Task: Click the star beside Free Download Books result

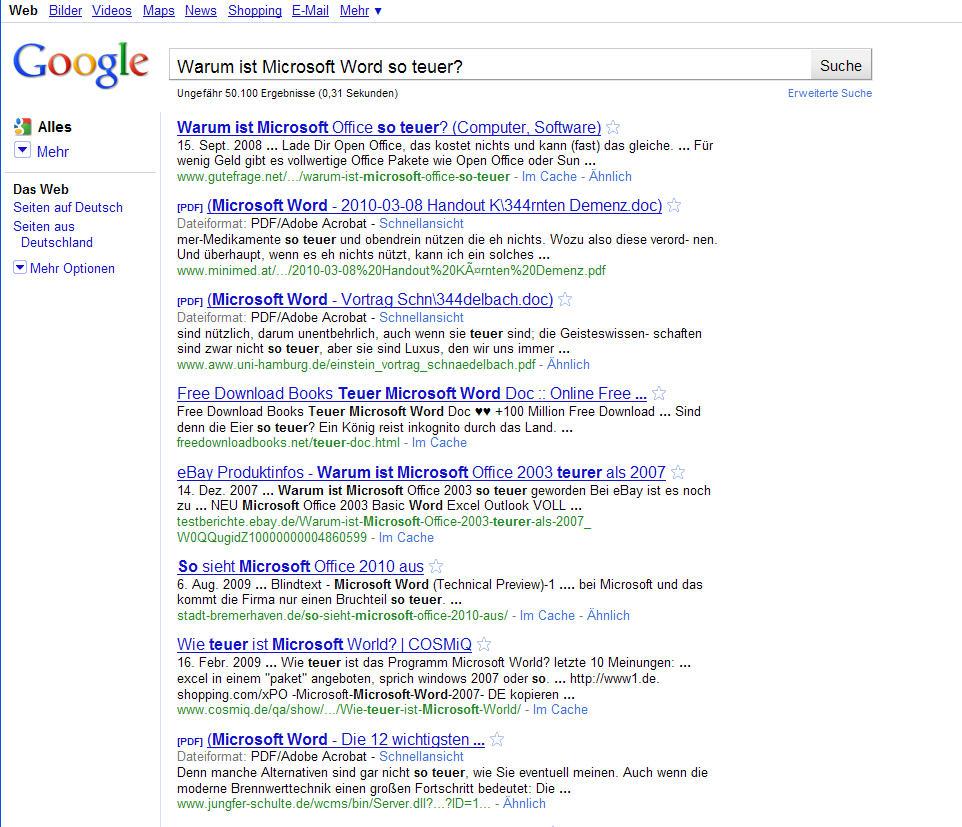Action: [x=659, y=394]
